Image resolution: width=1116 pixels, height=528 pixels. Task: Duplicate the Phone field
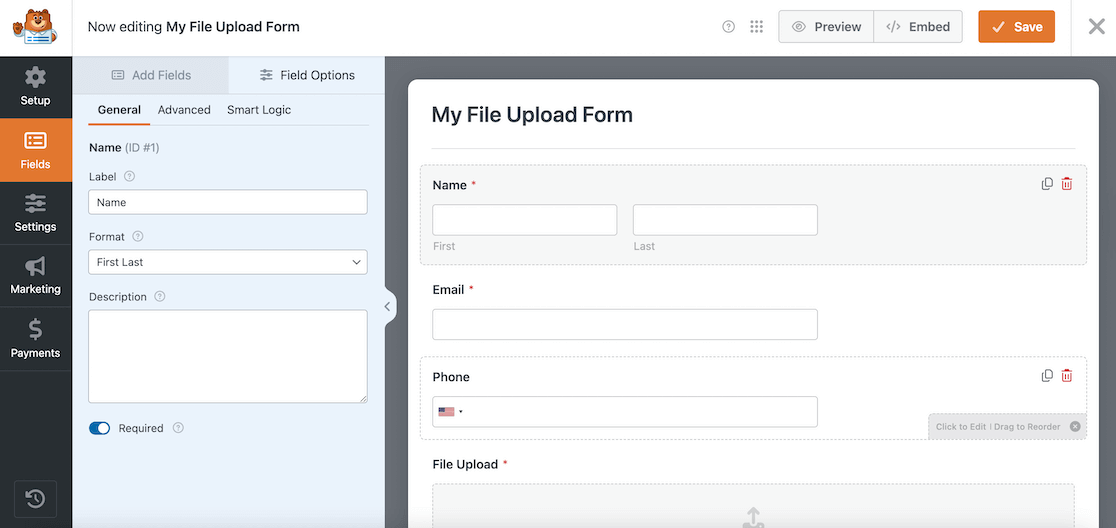[1047, 376]
